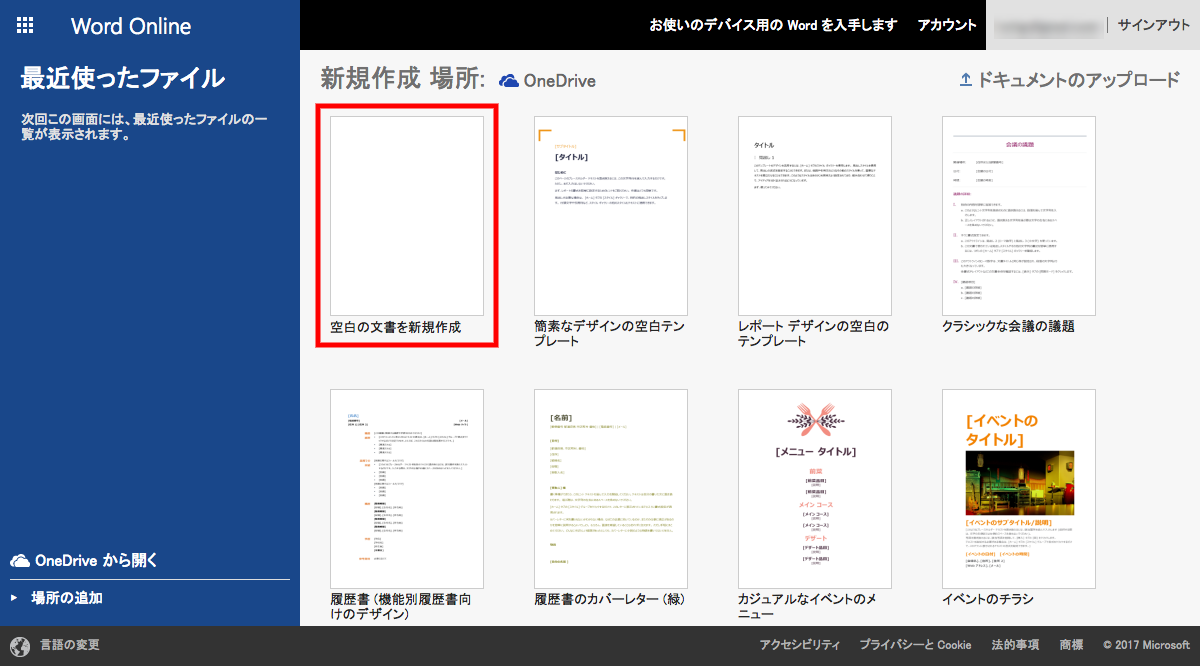Click サインアウト to sign out
This screenshot has width=1200, height=666.
[x=1154, y=25]
